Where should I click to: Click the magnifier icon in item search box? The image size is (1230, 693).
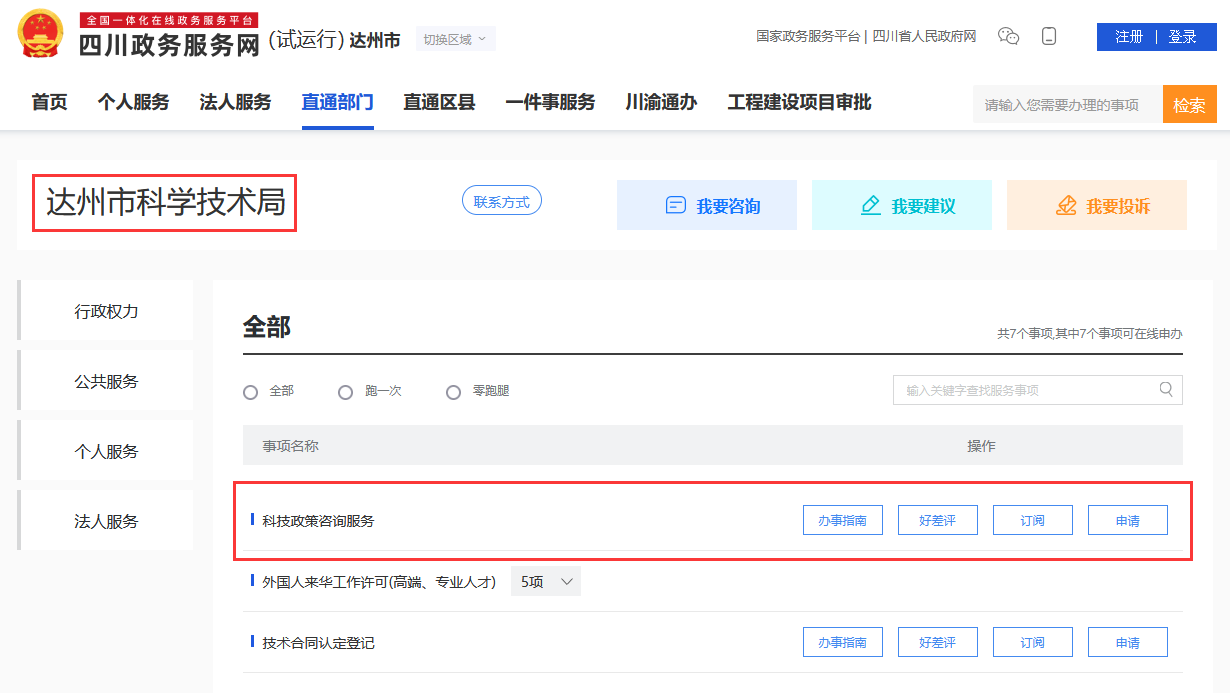click(x=1166, y=389)
